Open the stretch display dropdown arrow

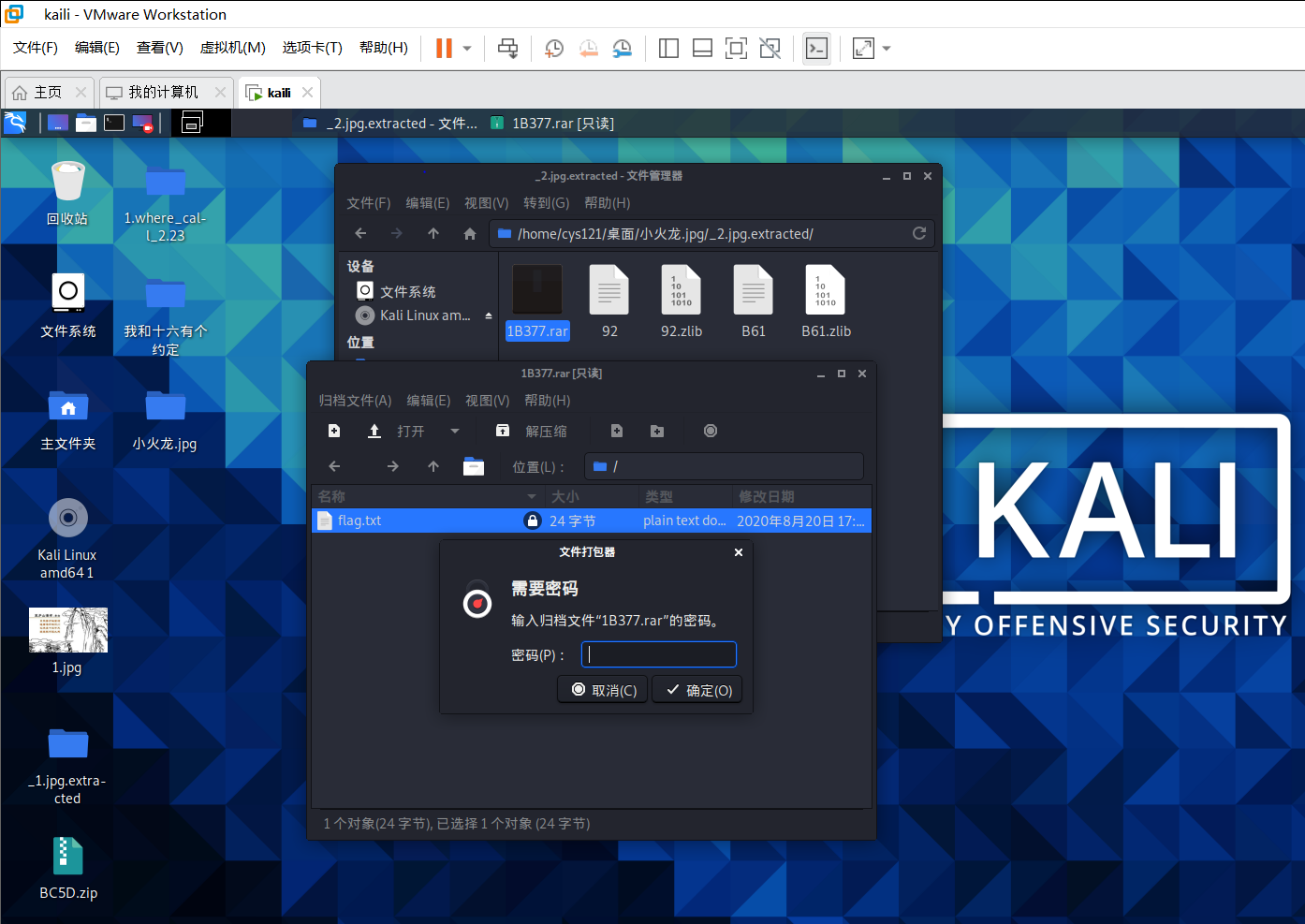click(887, 48)
